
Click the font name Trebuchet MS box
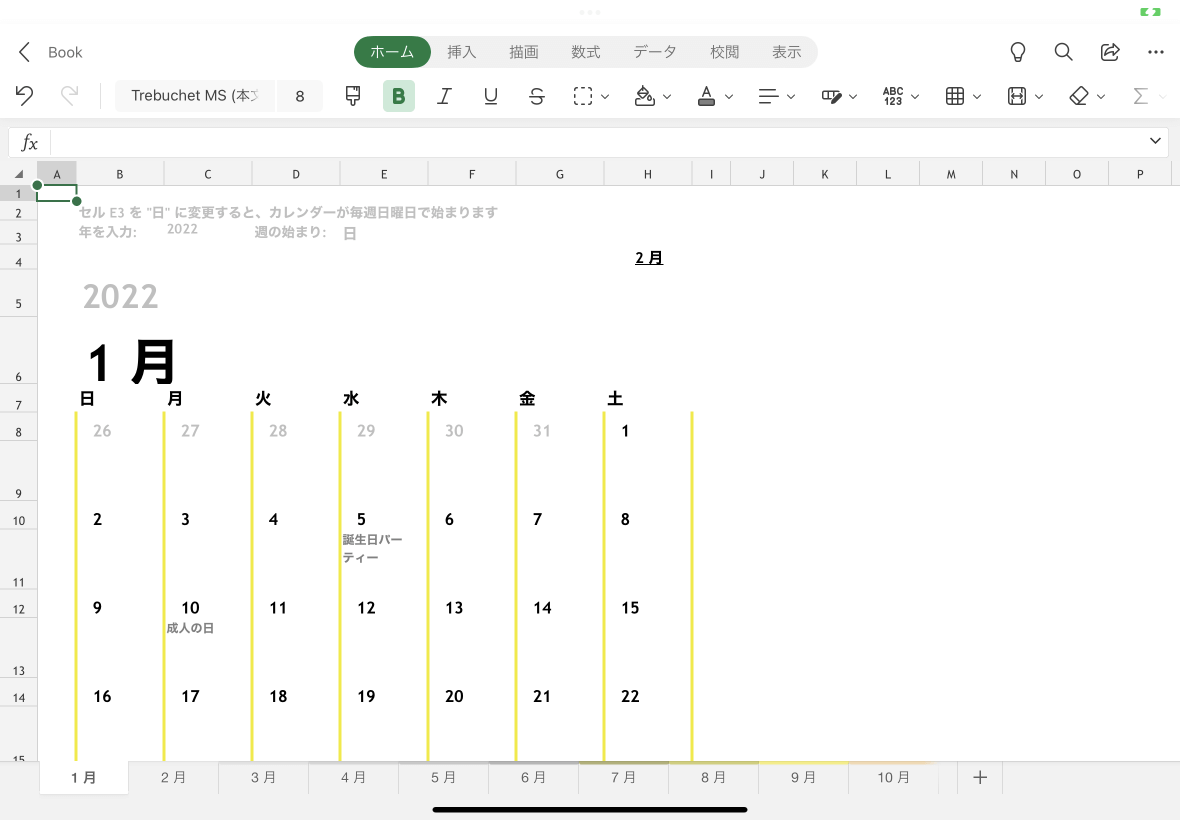coord(196,96)
